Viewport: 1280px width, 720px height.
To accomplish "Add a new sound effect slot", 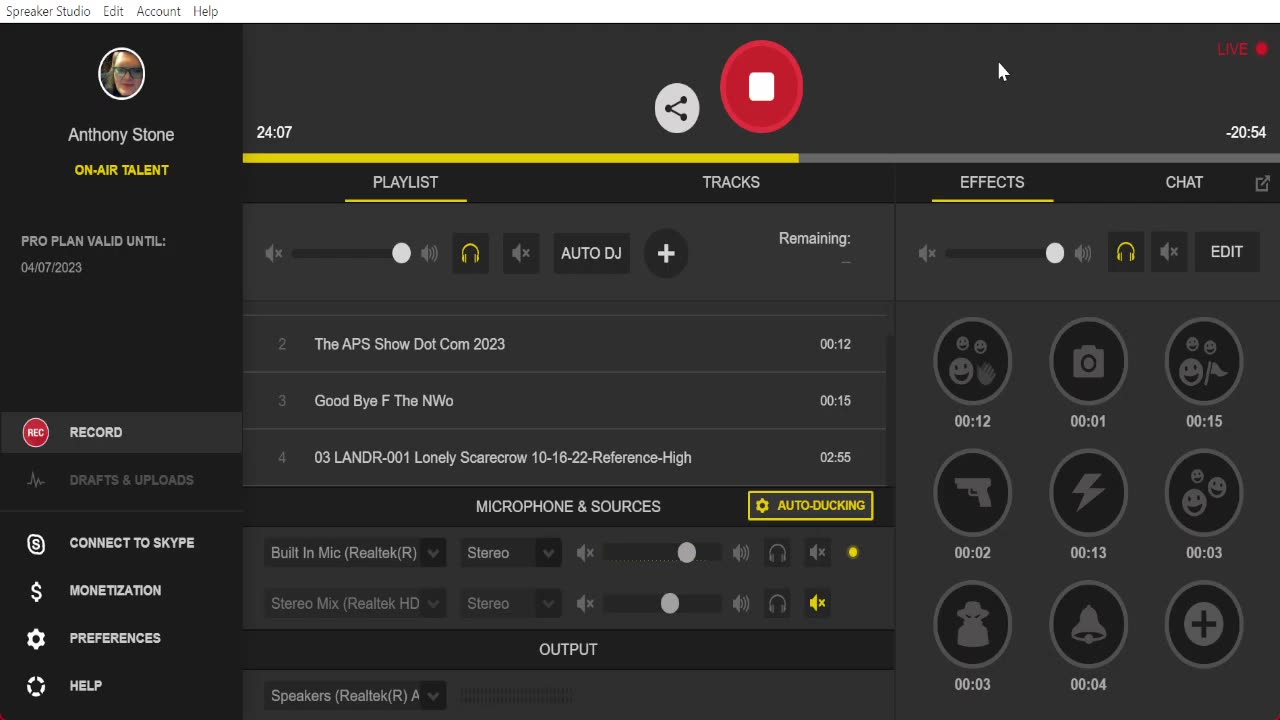I will (x=1204, y=624).
